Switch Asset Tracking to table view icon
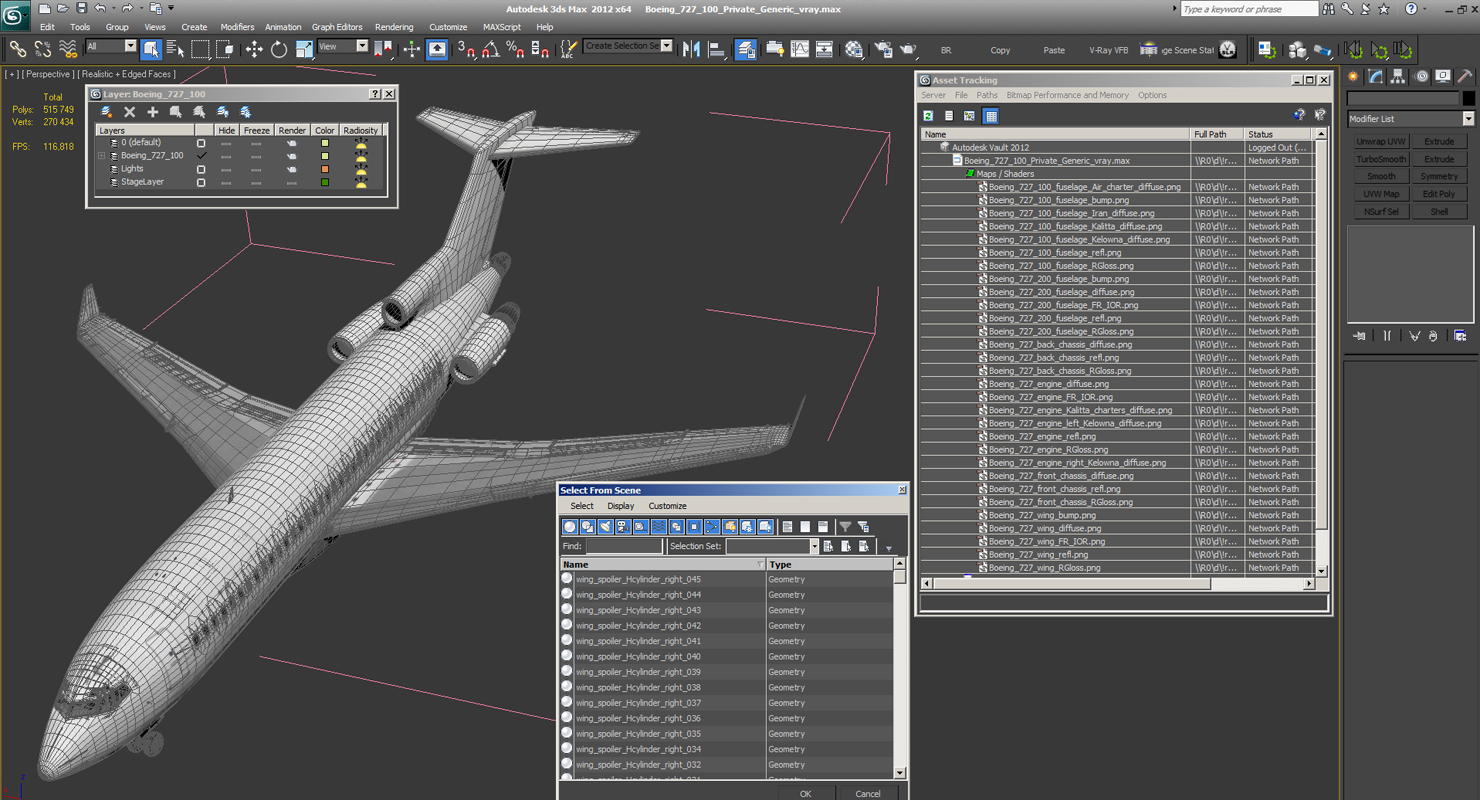The width and height of the screenshot is (1480, 800). coord(991,116)
